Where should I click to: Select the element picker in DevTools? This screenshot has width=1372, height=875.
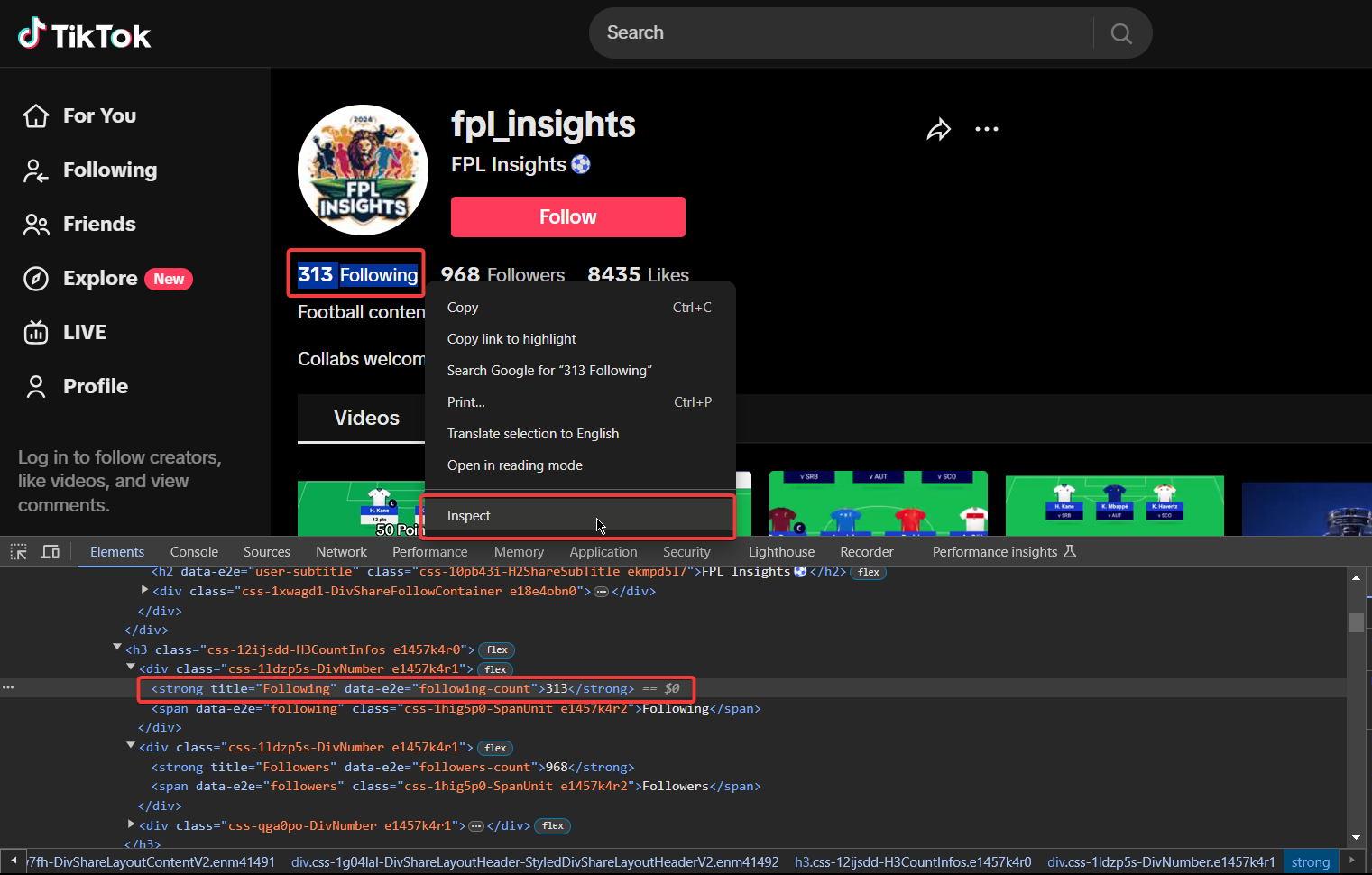[x=18, y=551]
